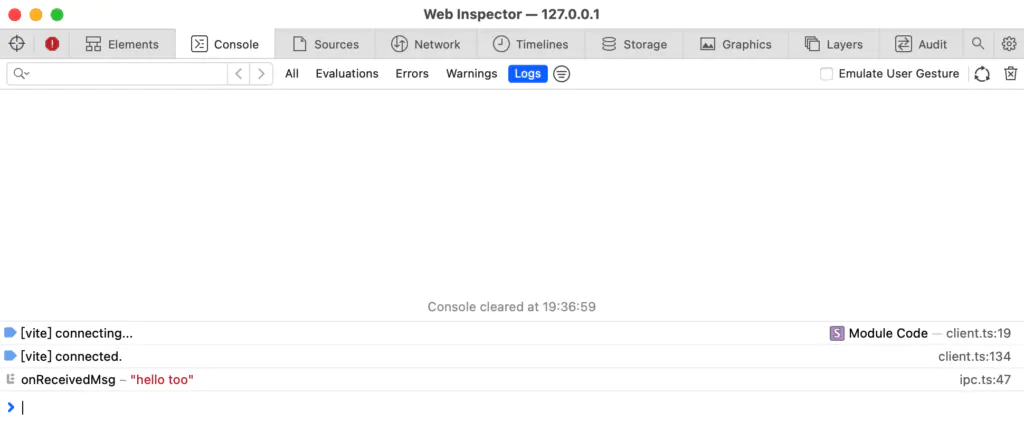
Task: Switch to the Elements tab
Action: coord(122,44)
